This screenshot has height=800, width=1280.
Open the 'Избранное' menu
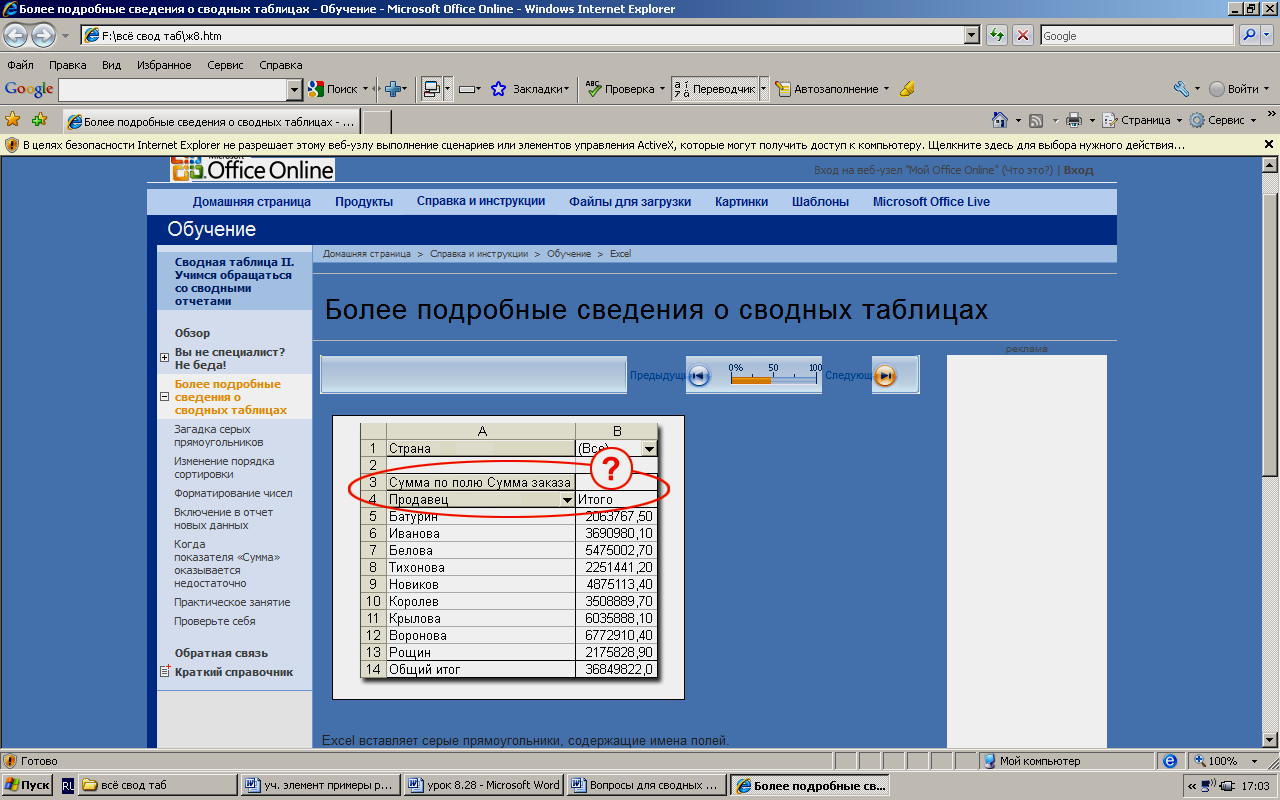tap(164, 65)
